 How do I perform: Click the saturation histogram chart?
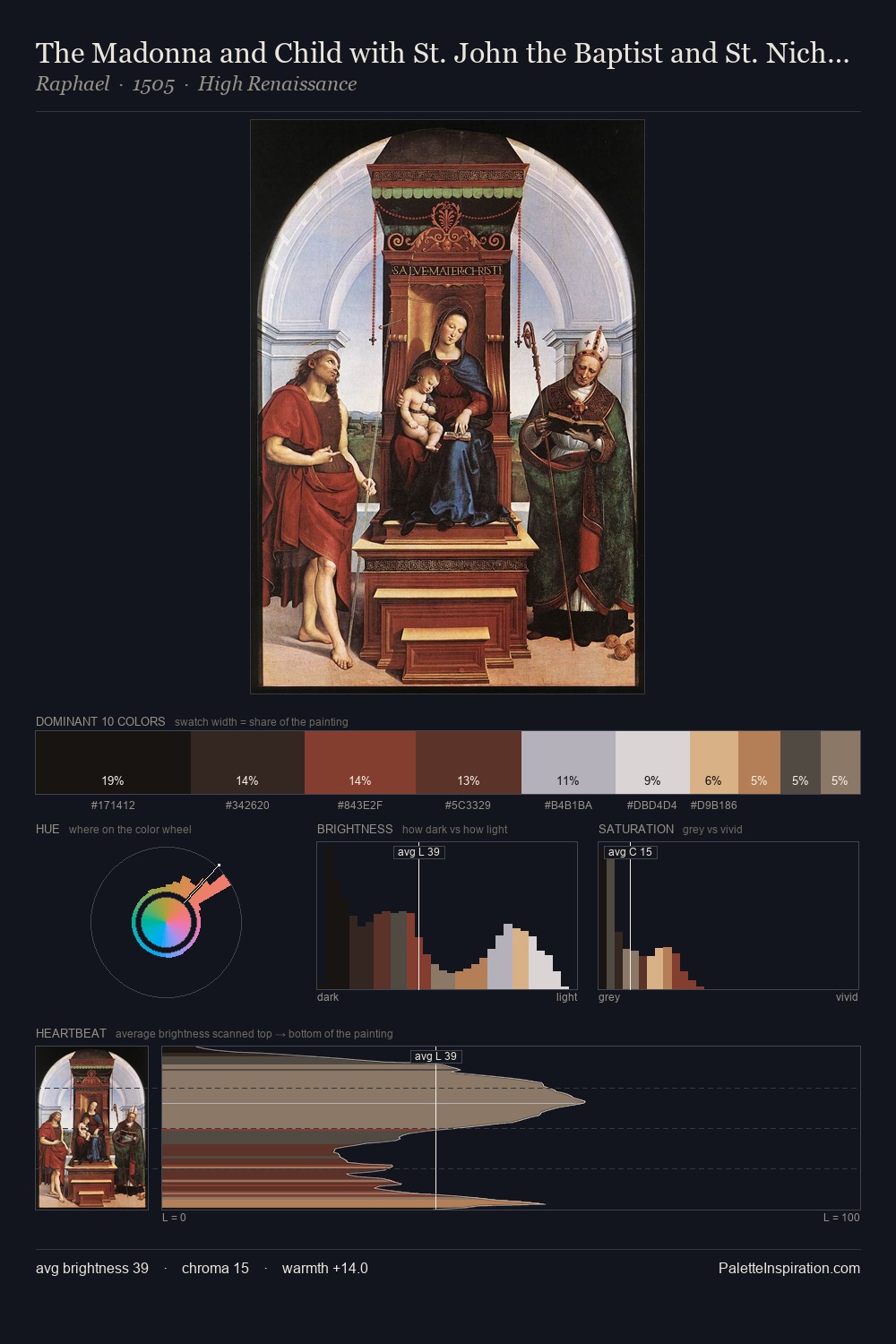coord(728,916)
